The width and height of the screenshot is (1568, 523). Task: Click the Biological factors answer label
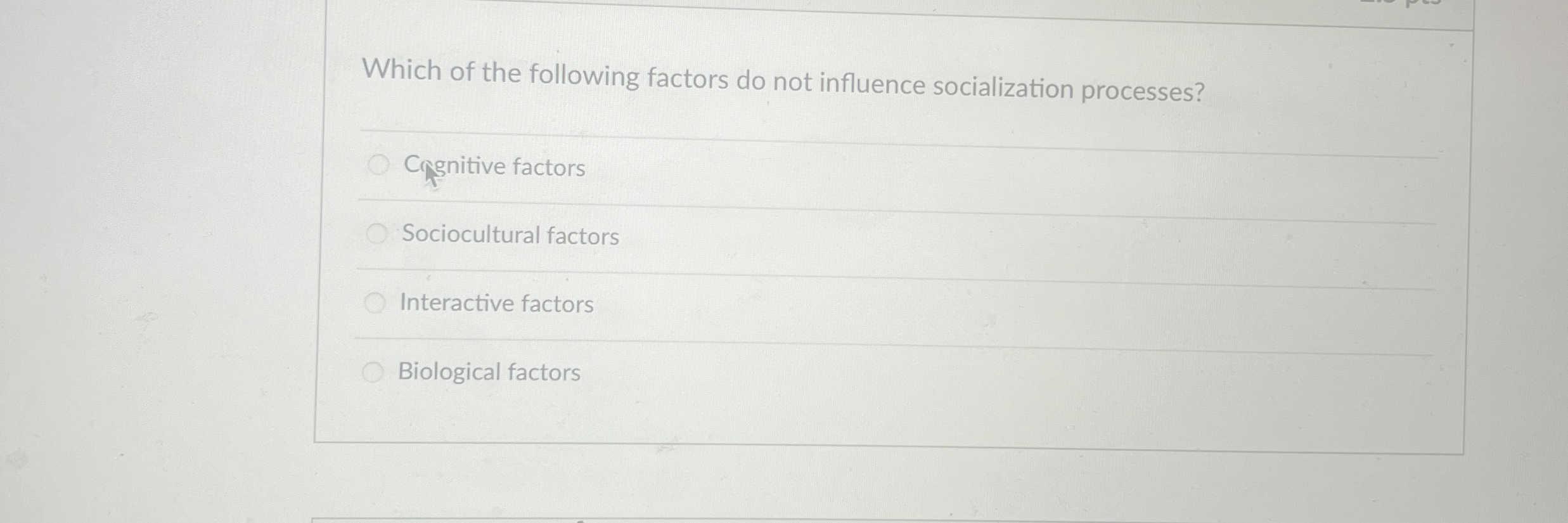pyautogui.click(x=488, y=373)
